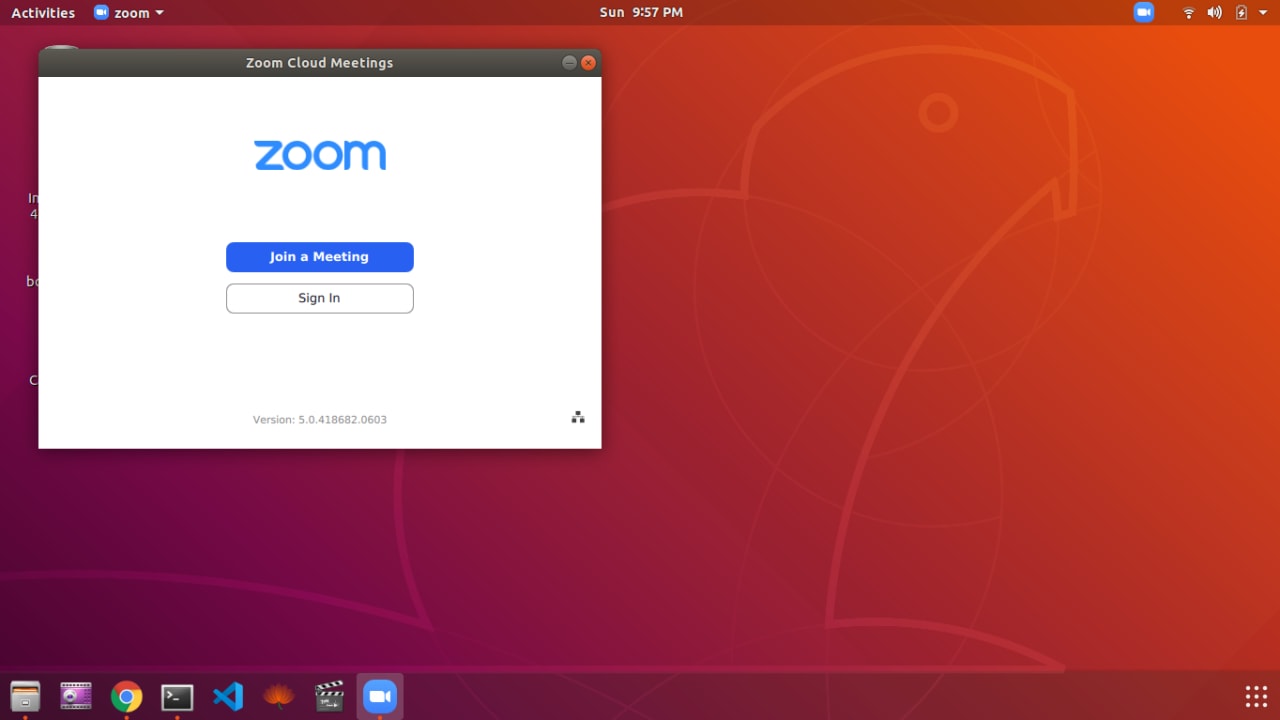The width and height of the screenshot is (1280, 720).
Task: Click the Sign In button
Action: pyautogui.click(x=319, y=298)
